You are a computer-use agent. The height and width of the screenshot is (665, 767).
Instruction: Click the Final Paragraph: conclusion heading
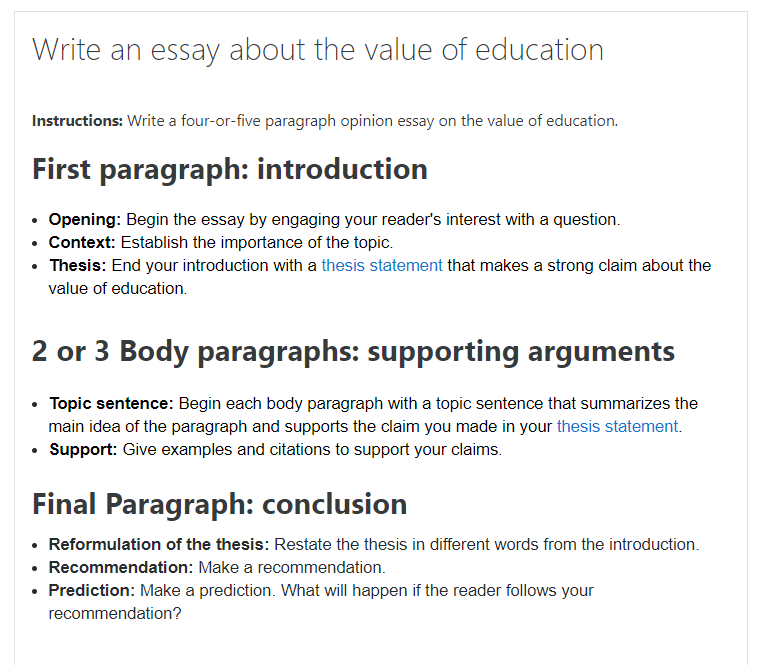[x=220, y=504]
